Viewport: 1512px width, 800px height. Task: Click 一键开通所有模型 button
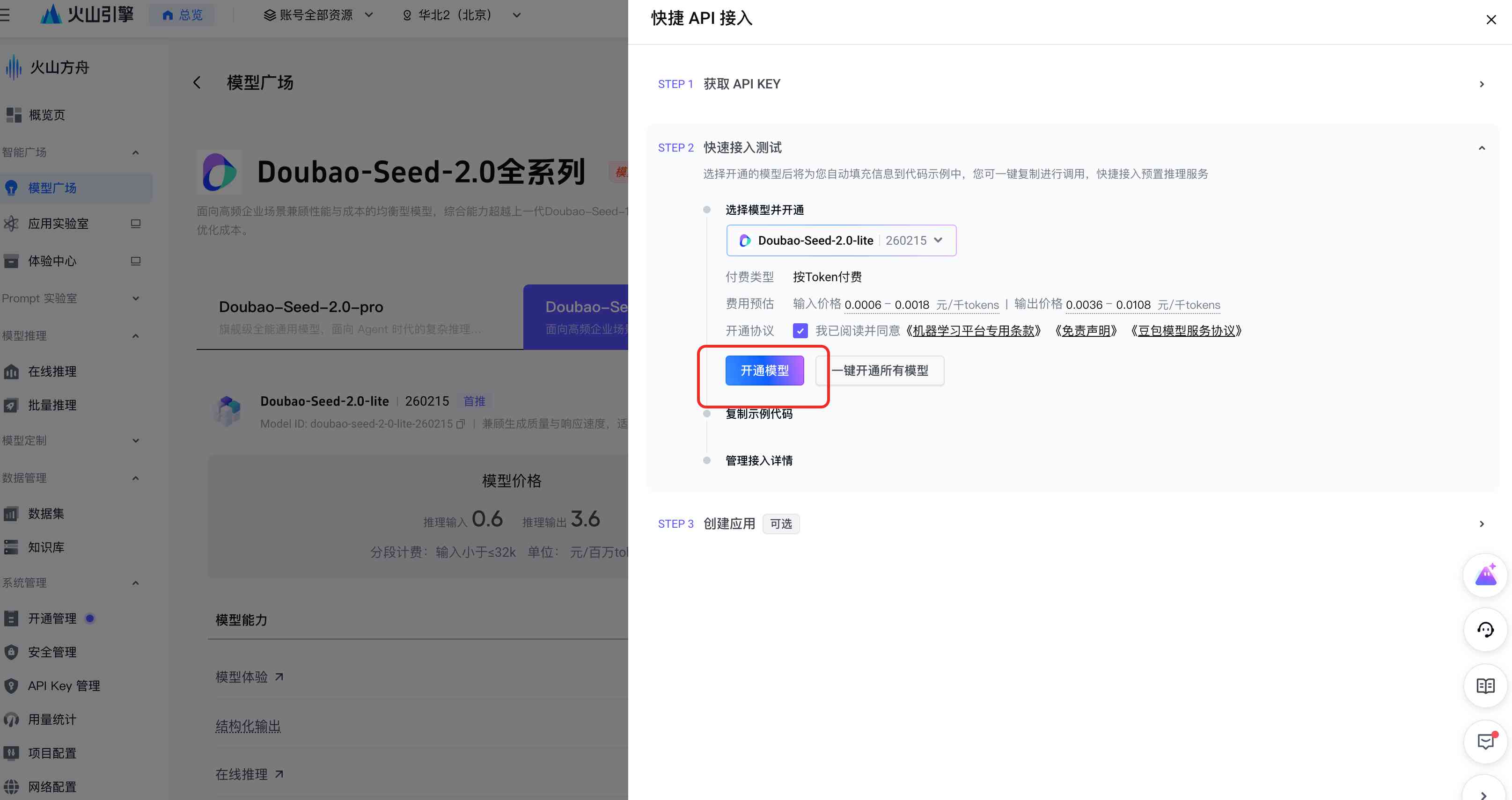(880, 371)
